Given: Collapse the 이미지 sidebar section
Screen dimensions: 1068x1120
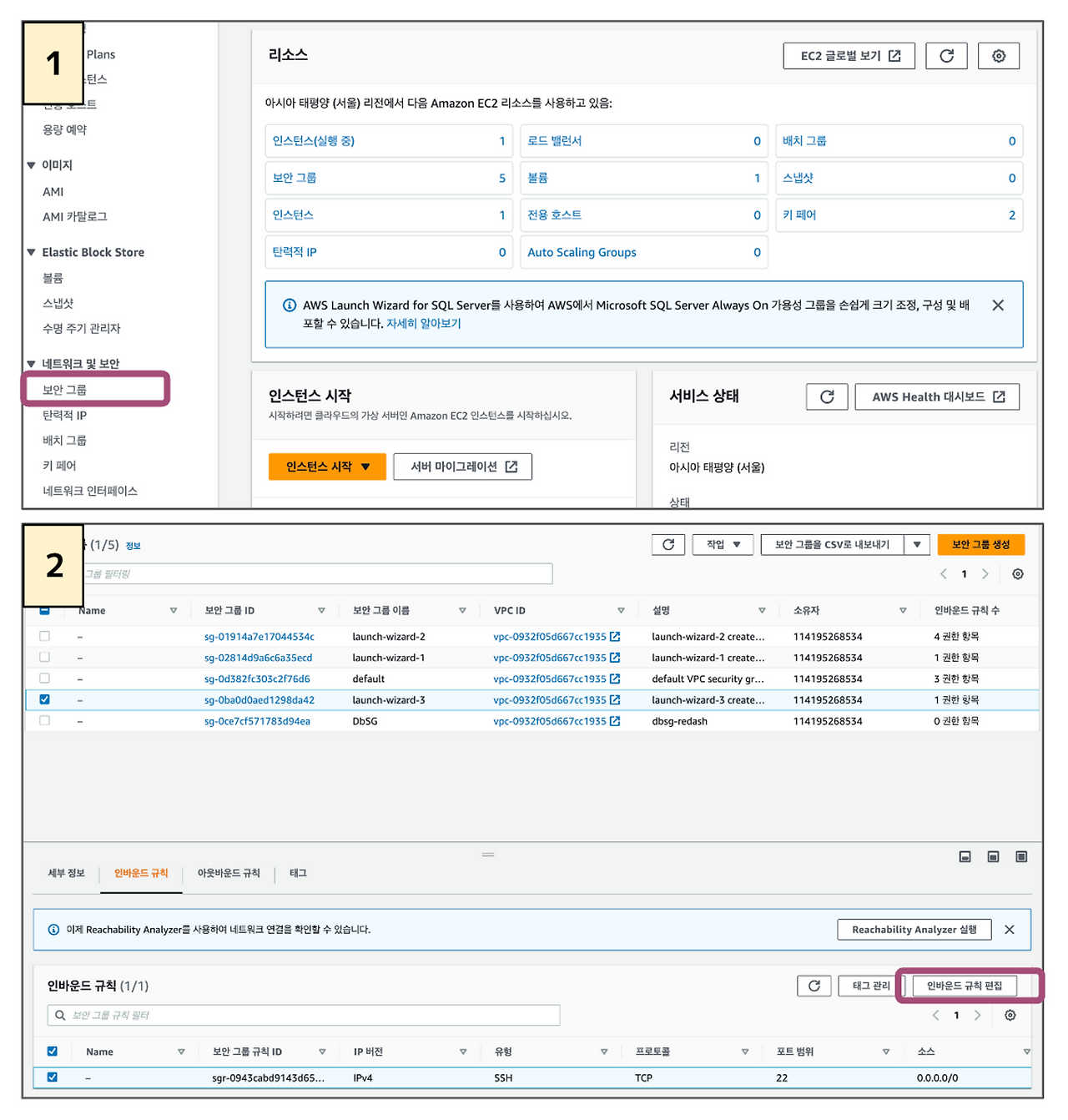Looking at the screenshot, I should coord(31,165).
